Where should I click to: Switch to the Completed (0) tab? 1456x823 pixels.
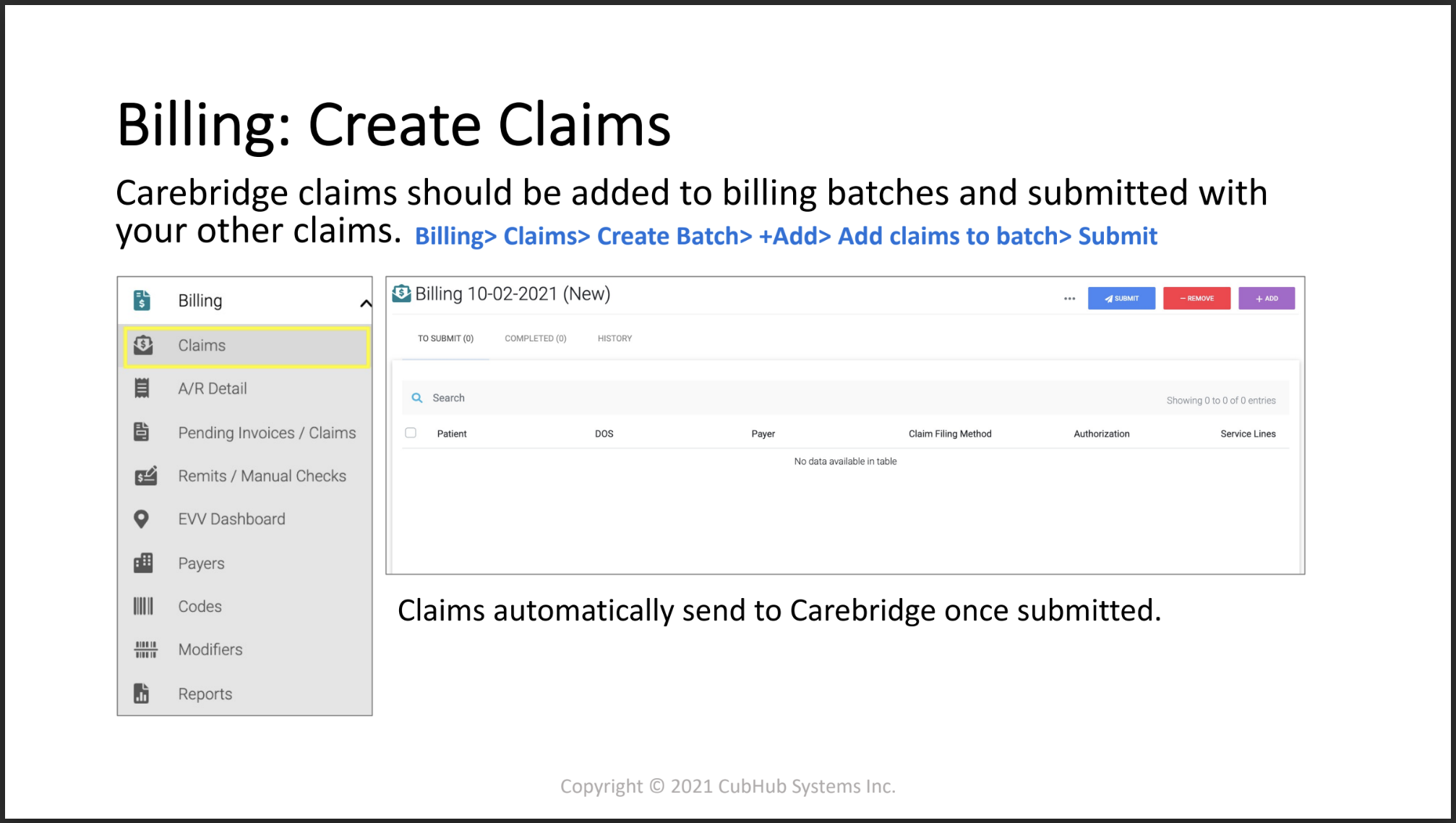[x=535, y=338]
